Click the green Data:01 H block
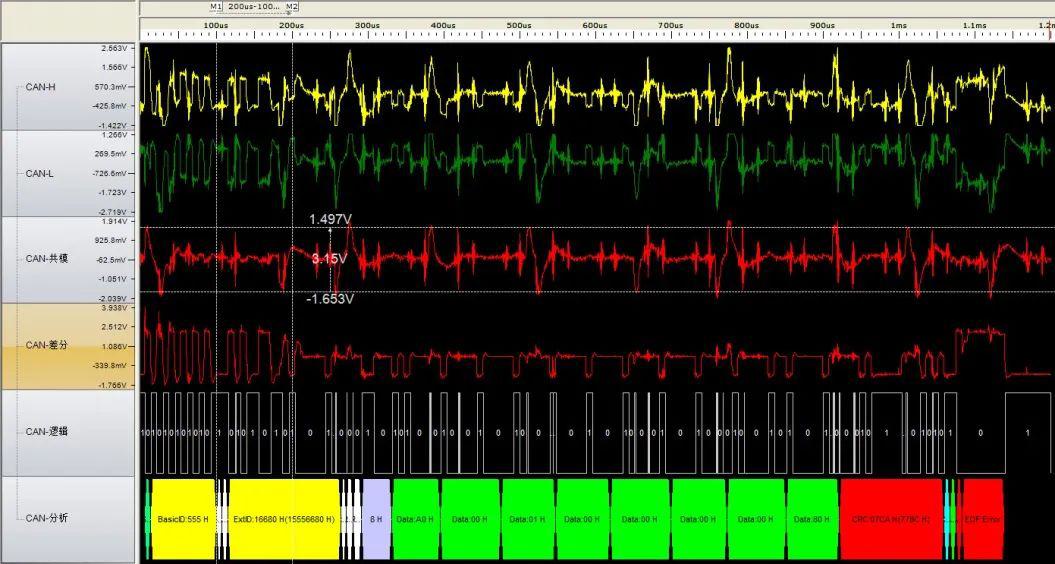The image size is (1055, 564). (528, 520)
